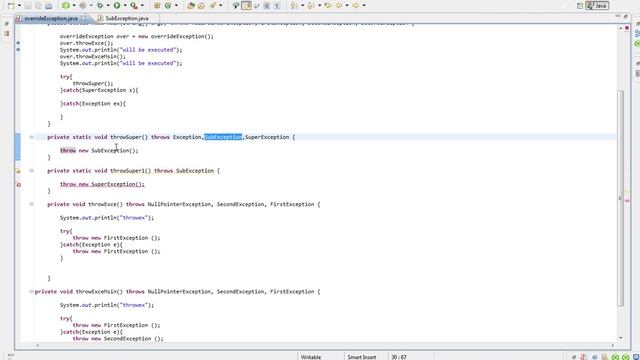Click highlighted SubException in throws clause
Screen dimensions: 640x360
click(x=223, y=137)
